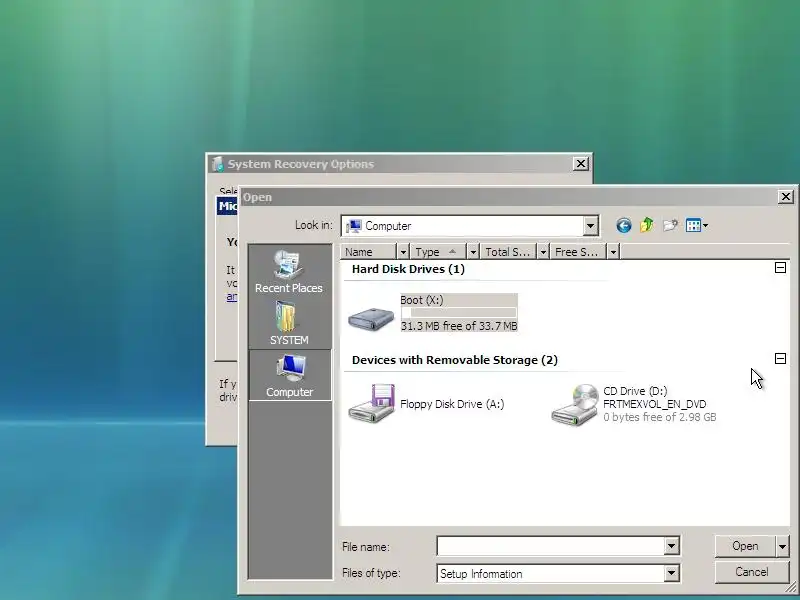Open the Name column filter arrow
The height and width of the screenshot is (600, 800).
(x=403, y=252)
